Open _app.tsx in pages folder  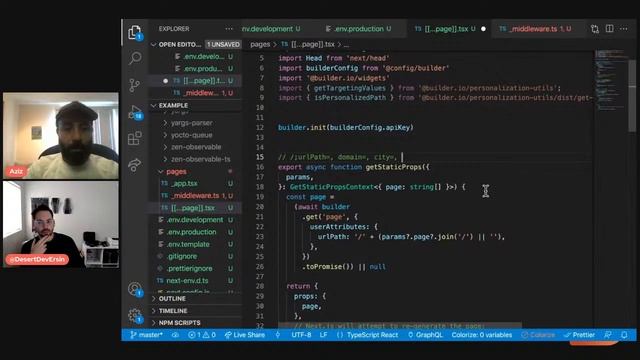pyautogui.click(x=184, y=184)
